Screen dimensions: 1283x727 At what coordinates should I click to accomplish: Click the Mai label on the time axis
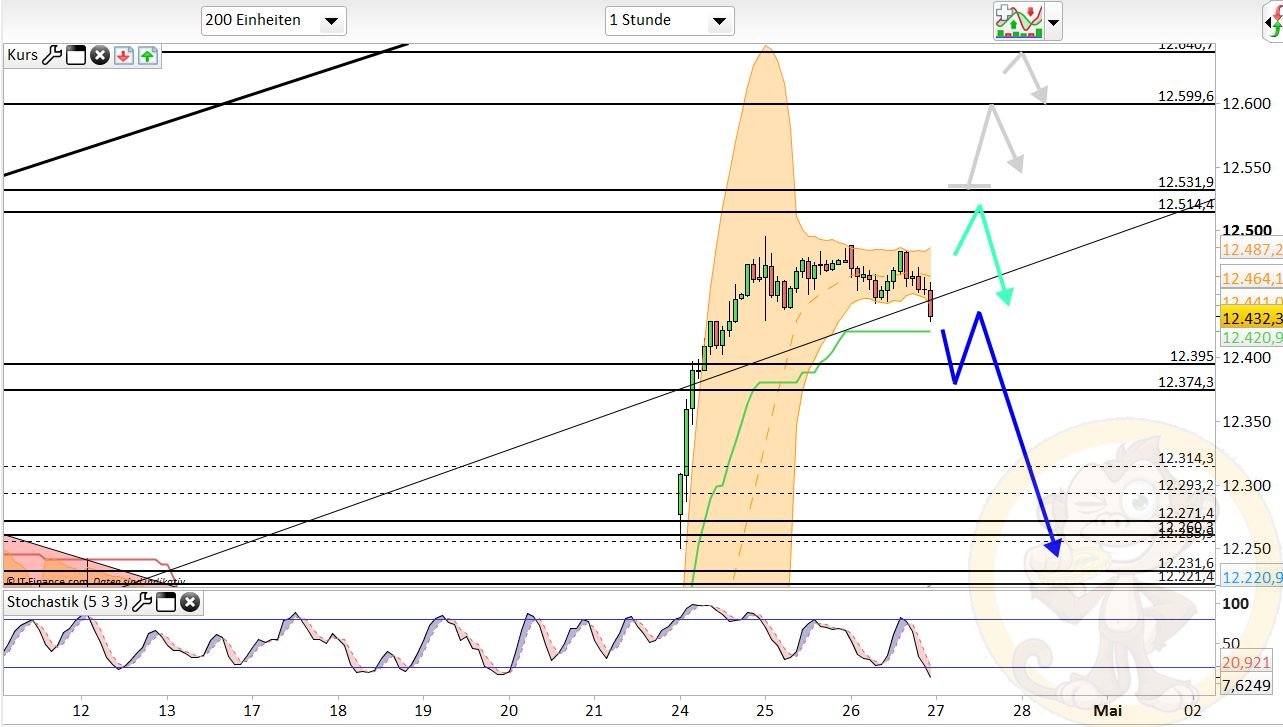click(1108, 710)
